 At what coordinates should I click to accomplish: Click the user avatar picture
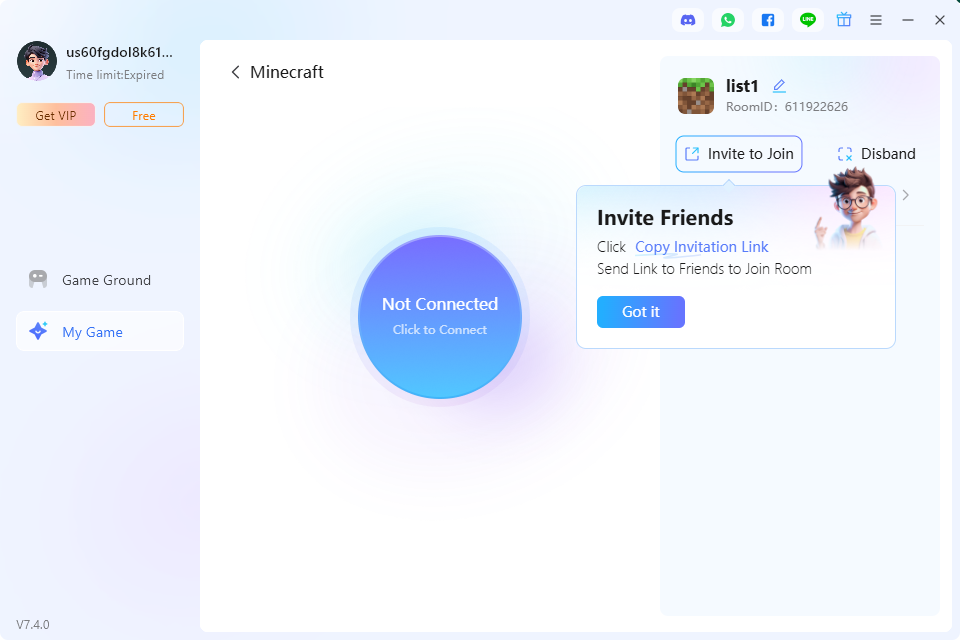coord(37,61)
